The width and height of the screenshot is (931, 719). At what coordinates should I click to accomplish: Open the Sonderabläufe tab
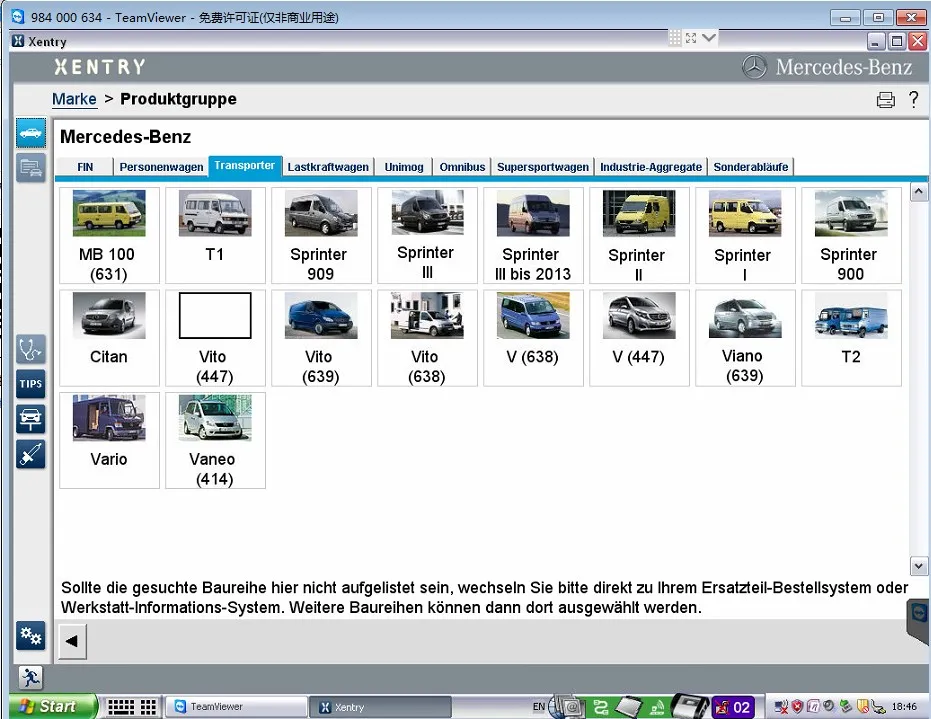[750, 167]
